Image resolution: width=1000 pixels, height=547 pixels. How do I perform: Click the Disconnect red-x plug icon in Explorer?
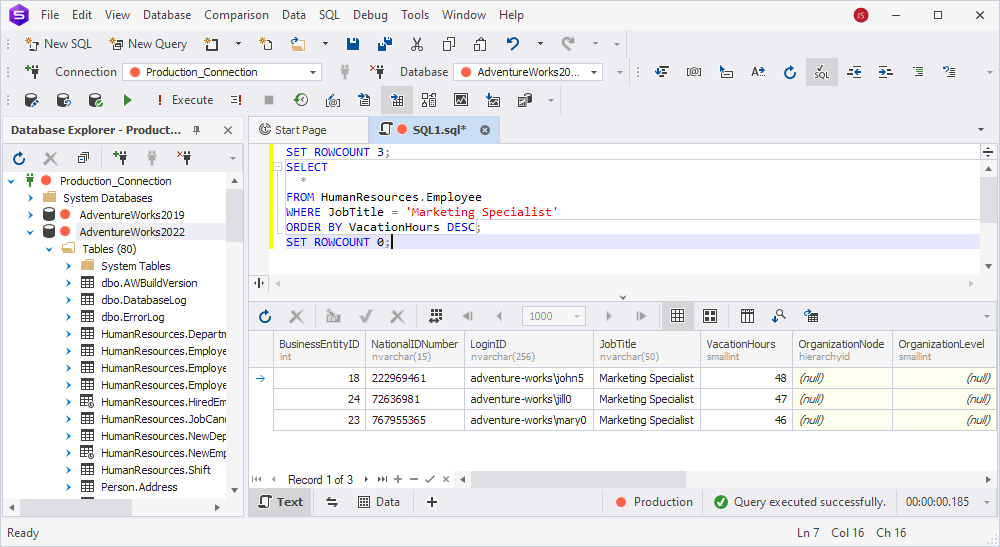(x=184, y=158)
